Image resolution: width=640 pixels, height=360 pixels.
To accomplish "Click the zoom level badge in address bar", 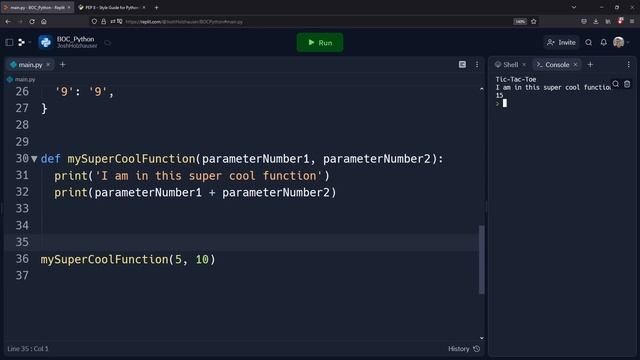I will coord(520,22).
